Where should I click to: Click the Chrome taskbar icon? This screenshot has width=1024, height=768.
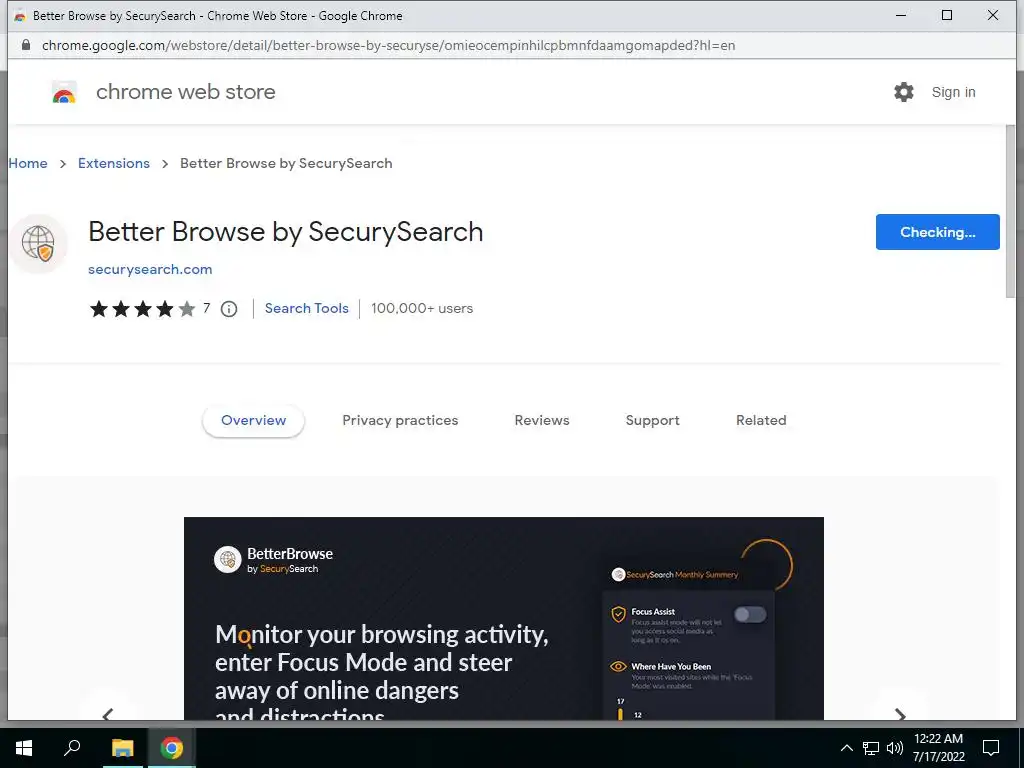tap(172, 748)
